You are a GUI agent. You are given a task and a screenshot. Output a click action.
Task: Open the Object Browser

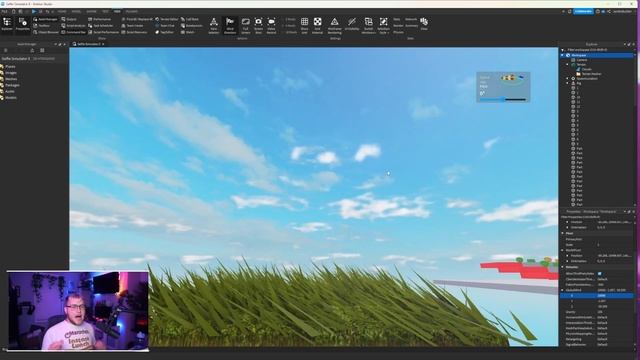pos(46,32)
